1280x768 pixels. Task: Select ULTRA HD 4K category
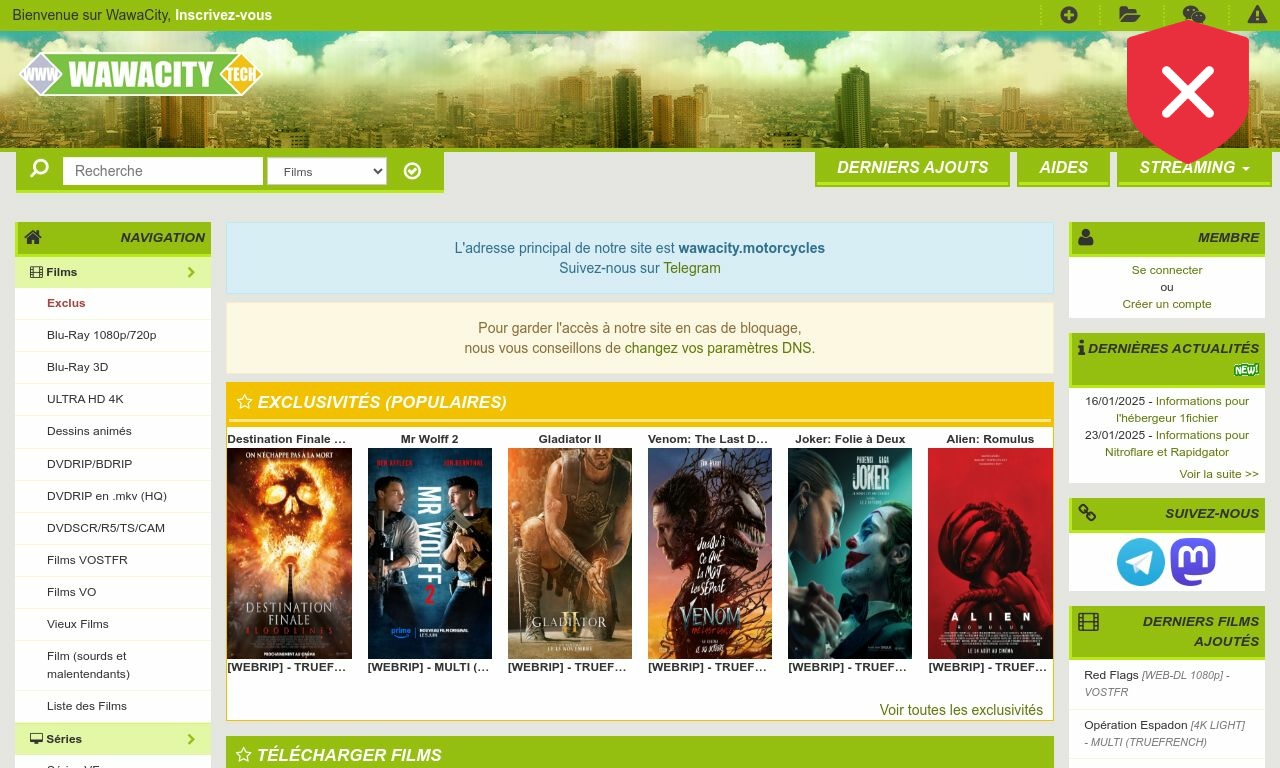pyautogui.click(x=85, y=399)
